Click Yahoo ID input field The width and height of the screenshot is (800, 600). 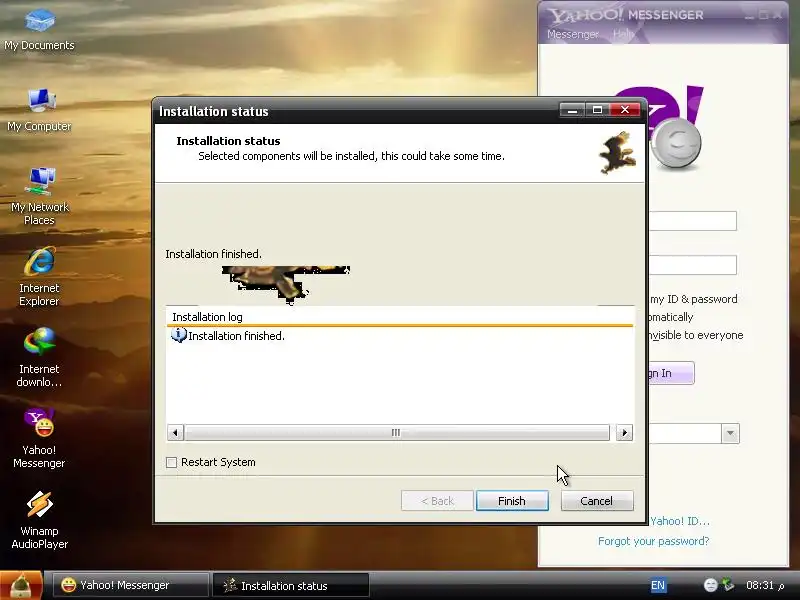click(x=692, y=221)
